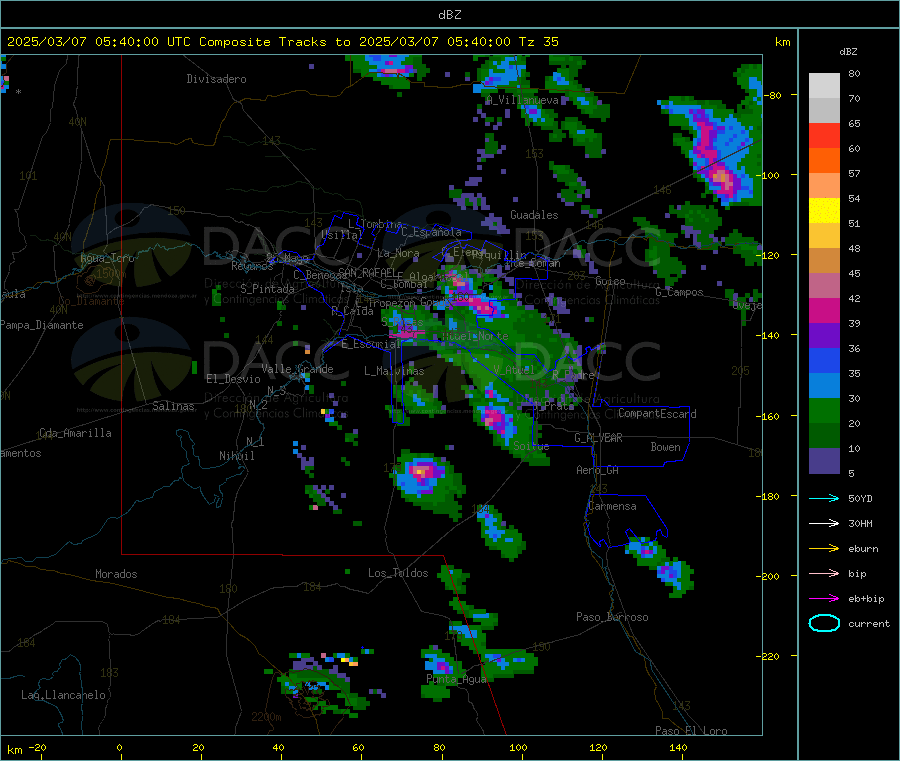Select the slate 5–10 dBZ legend band
The image size is (900, 761).
(824, 461)
